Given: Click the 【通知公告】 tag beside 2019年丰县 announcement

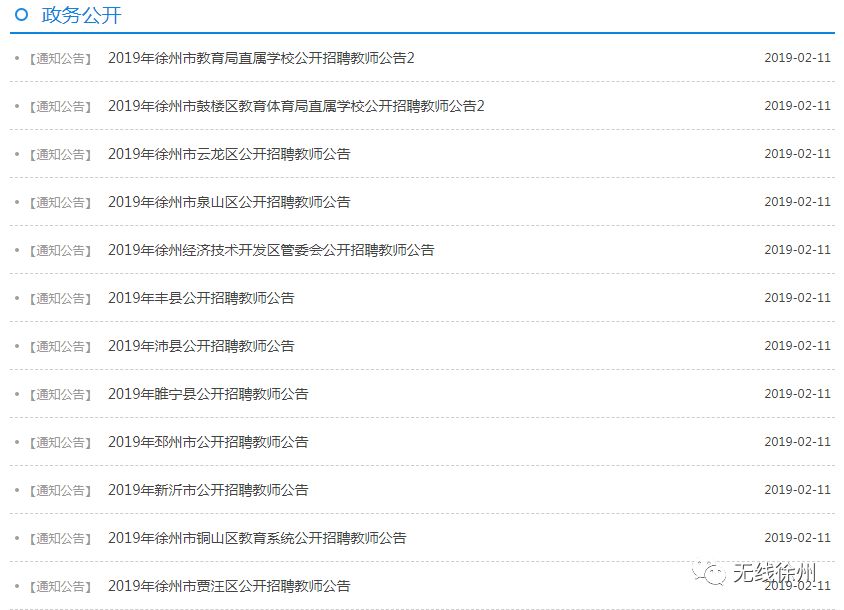Looking at the screenshot, I should (x=61, y=298).
